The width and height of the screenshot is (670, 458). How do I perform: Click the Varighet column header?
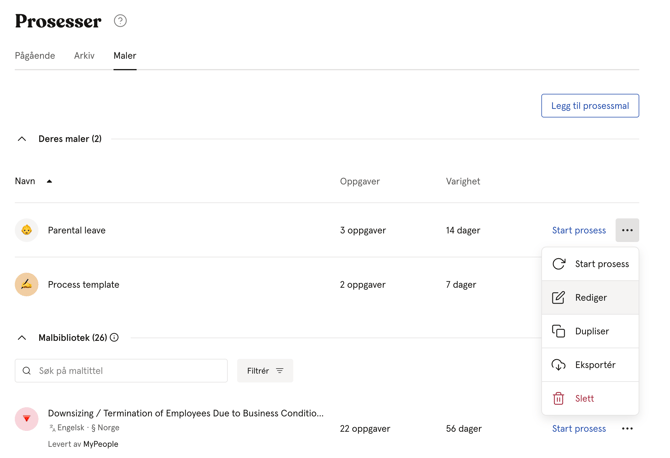click(463, 181)
